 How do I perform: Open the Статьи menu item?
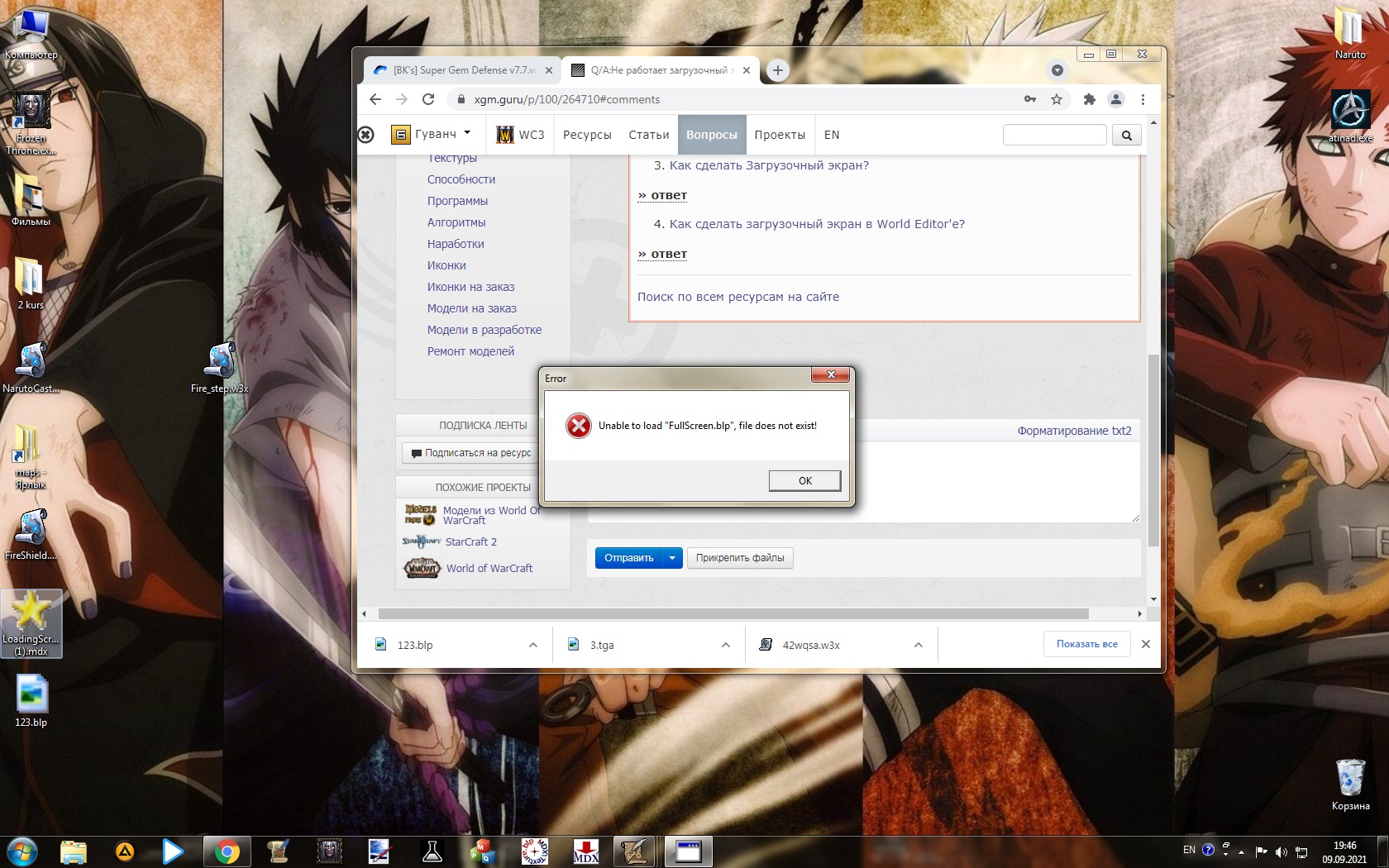coord(649,135)
